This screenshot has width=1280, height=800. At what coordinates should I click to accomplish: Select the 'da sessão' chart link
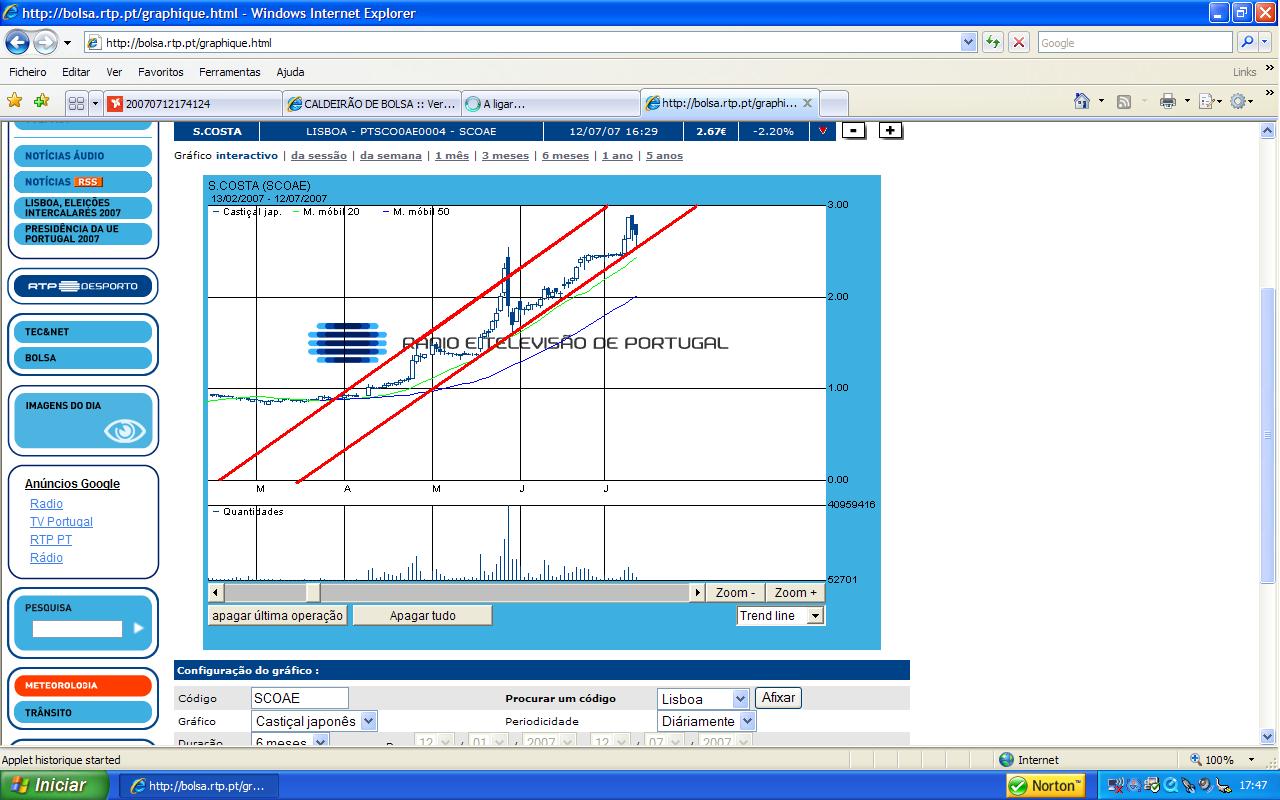coord(319,156)
